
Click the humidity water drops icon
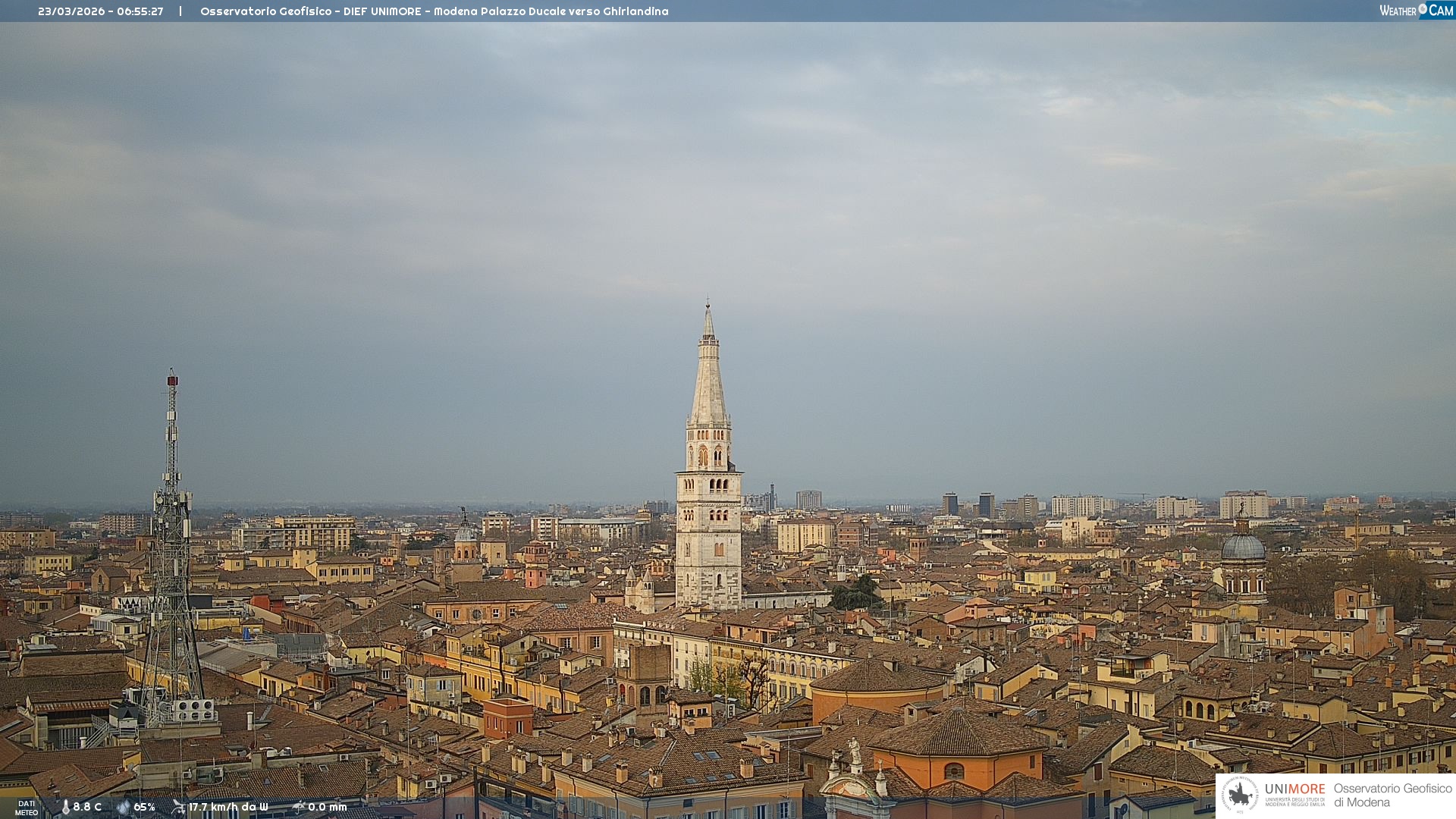click(x=123, y=807)
